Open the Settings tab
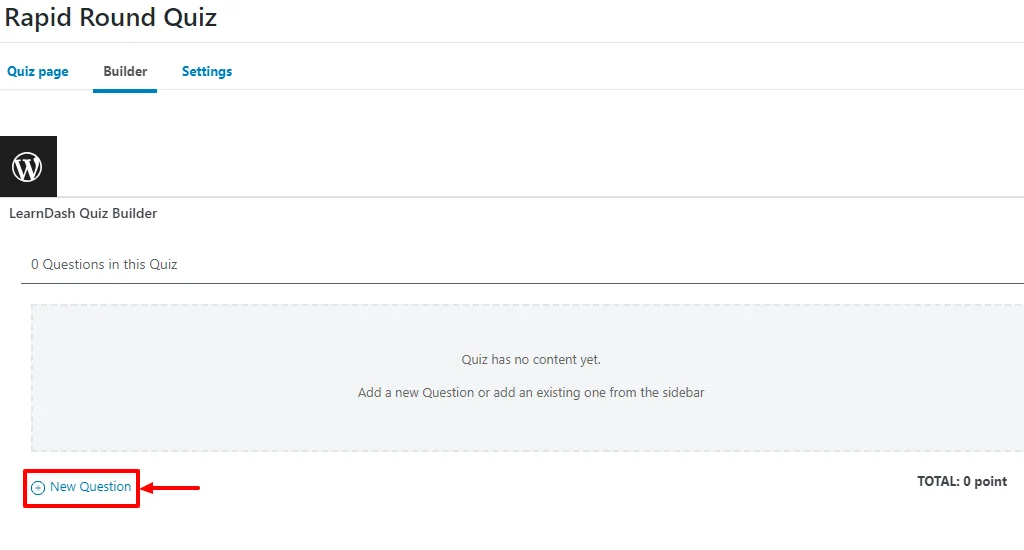The height and width of the screenshot is (550, 1024). click(x=206, y=71)
